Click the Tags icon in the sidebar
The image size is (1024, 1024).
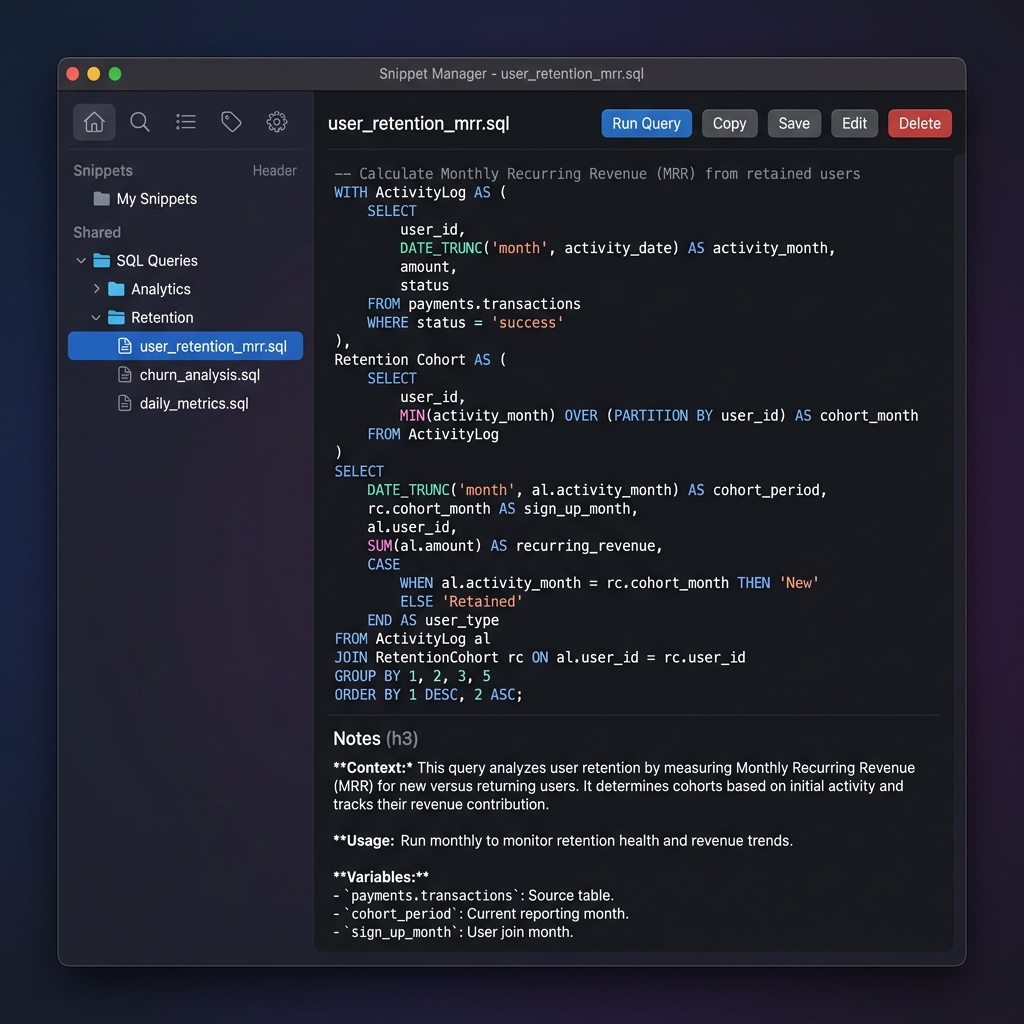click(231, 122)
